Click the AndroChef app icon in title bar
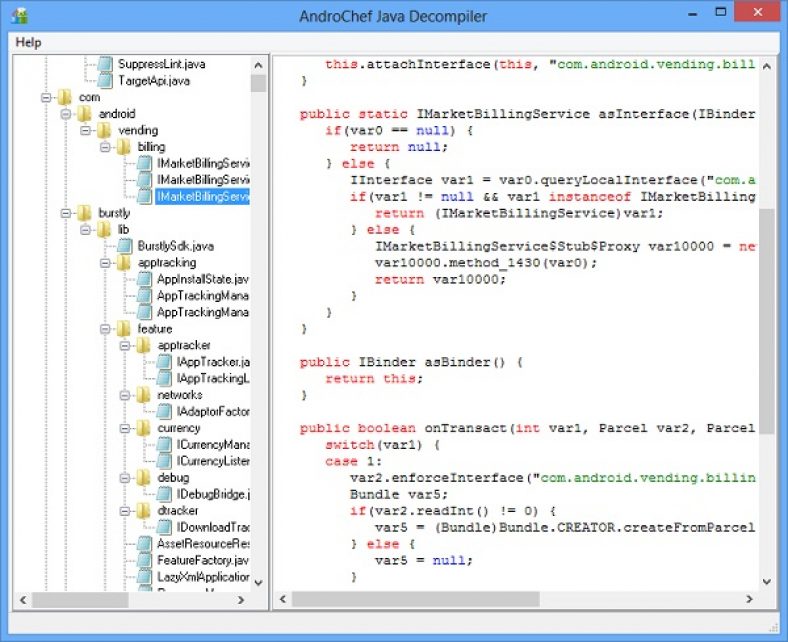 (x=19, y=17)
